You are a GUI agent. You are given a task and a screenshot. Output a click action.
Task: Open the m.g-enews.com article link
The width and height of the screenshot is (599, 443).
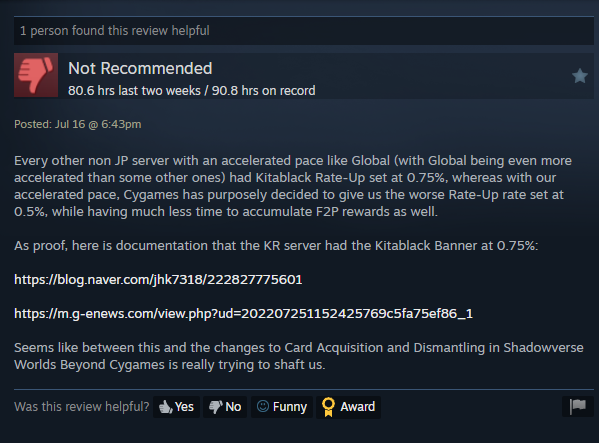243,314
